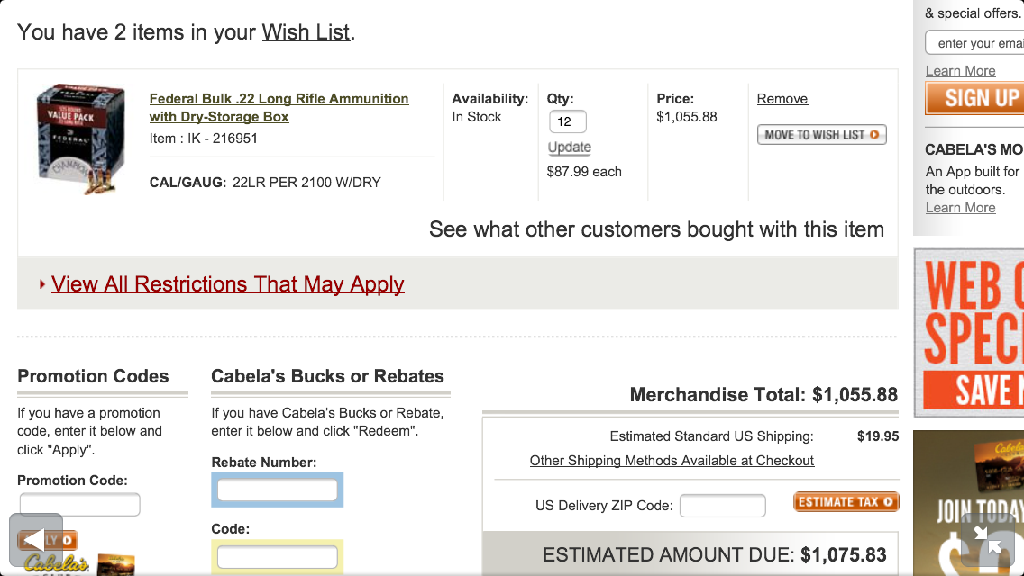Remove the ammunition item from cart
Viewport: 1024px width, 576px height.
[x=782, y=99]
